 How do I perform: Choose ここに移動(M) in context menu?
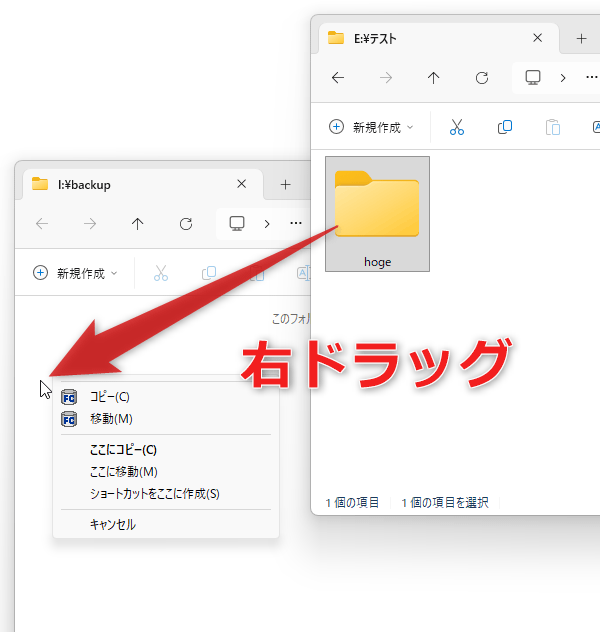(166, 472)
